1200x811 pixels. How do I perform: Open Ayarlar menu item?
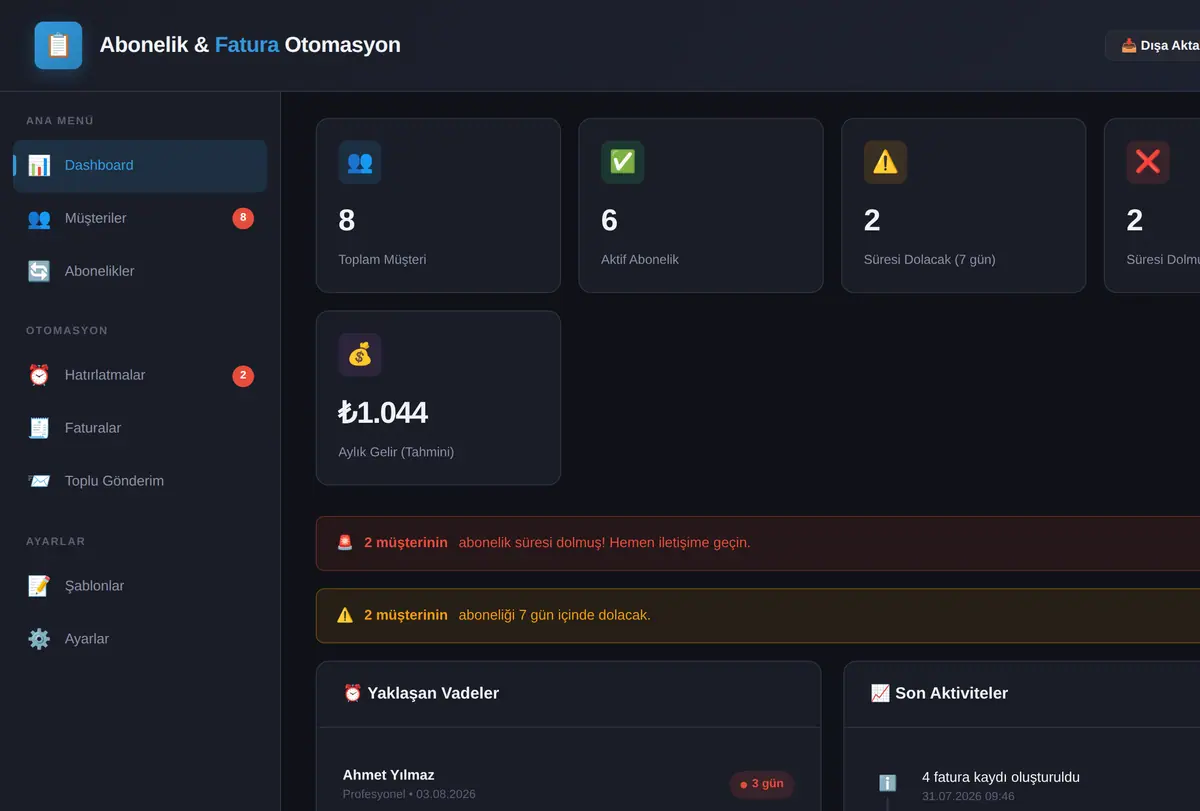140,640
